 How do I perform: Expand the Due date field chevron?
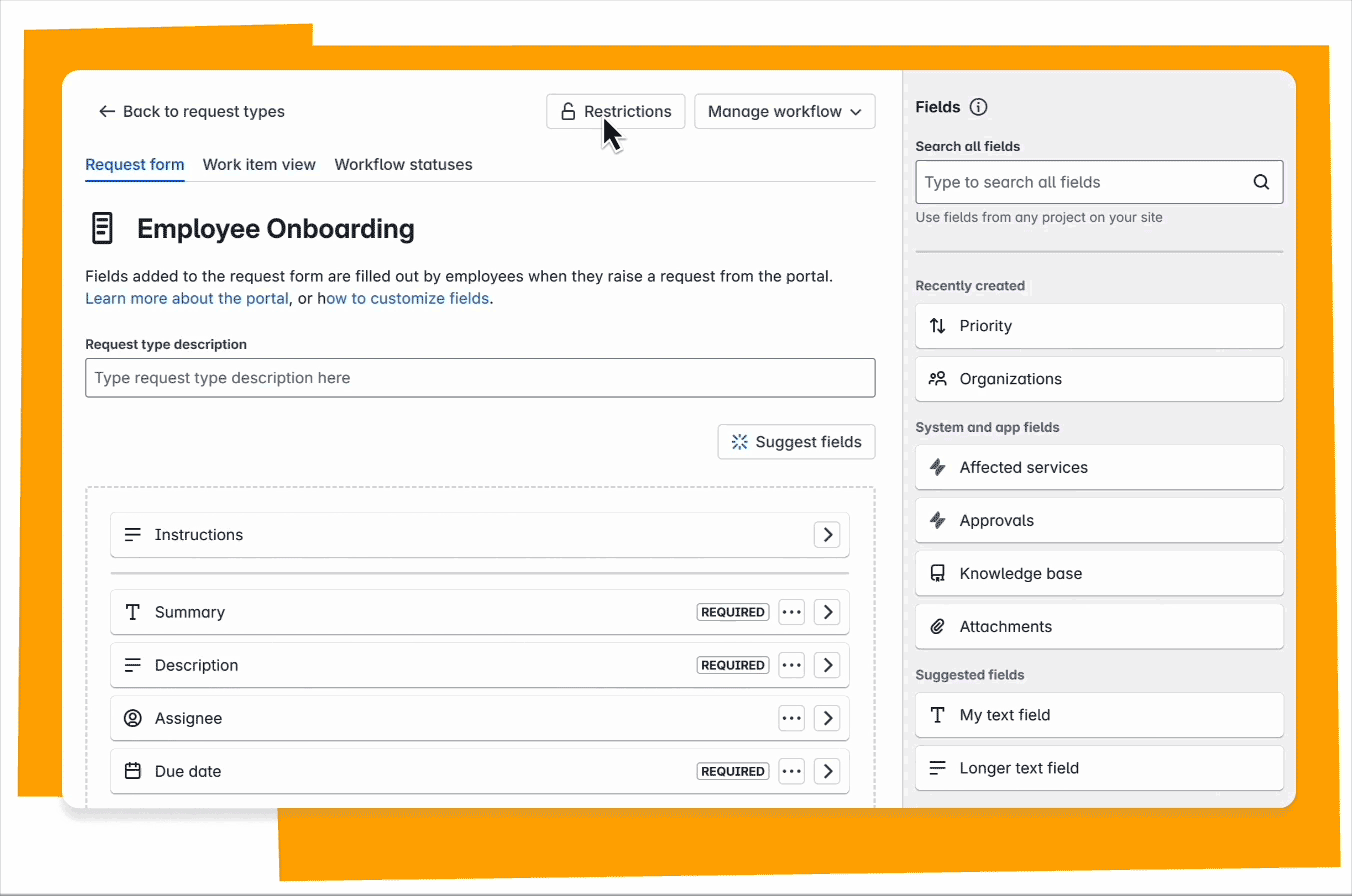(827, 771)
